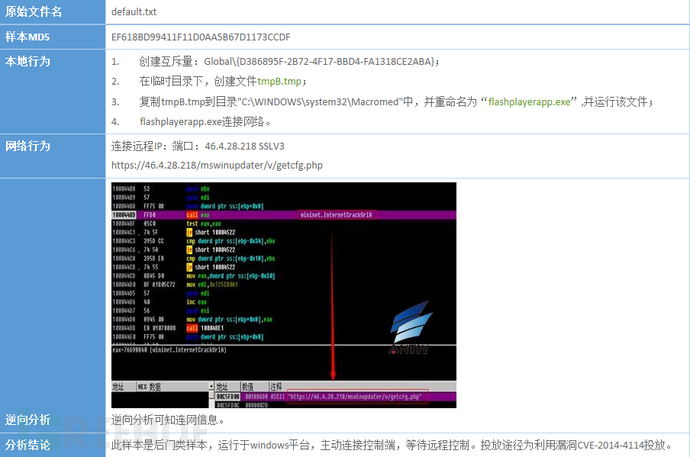
Task: Click the remote IP line 46.4.28.218 SSLV3
Action: tap(198, 146)
